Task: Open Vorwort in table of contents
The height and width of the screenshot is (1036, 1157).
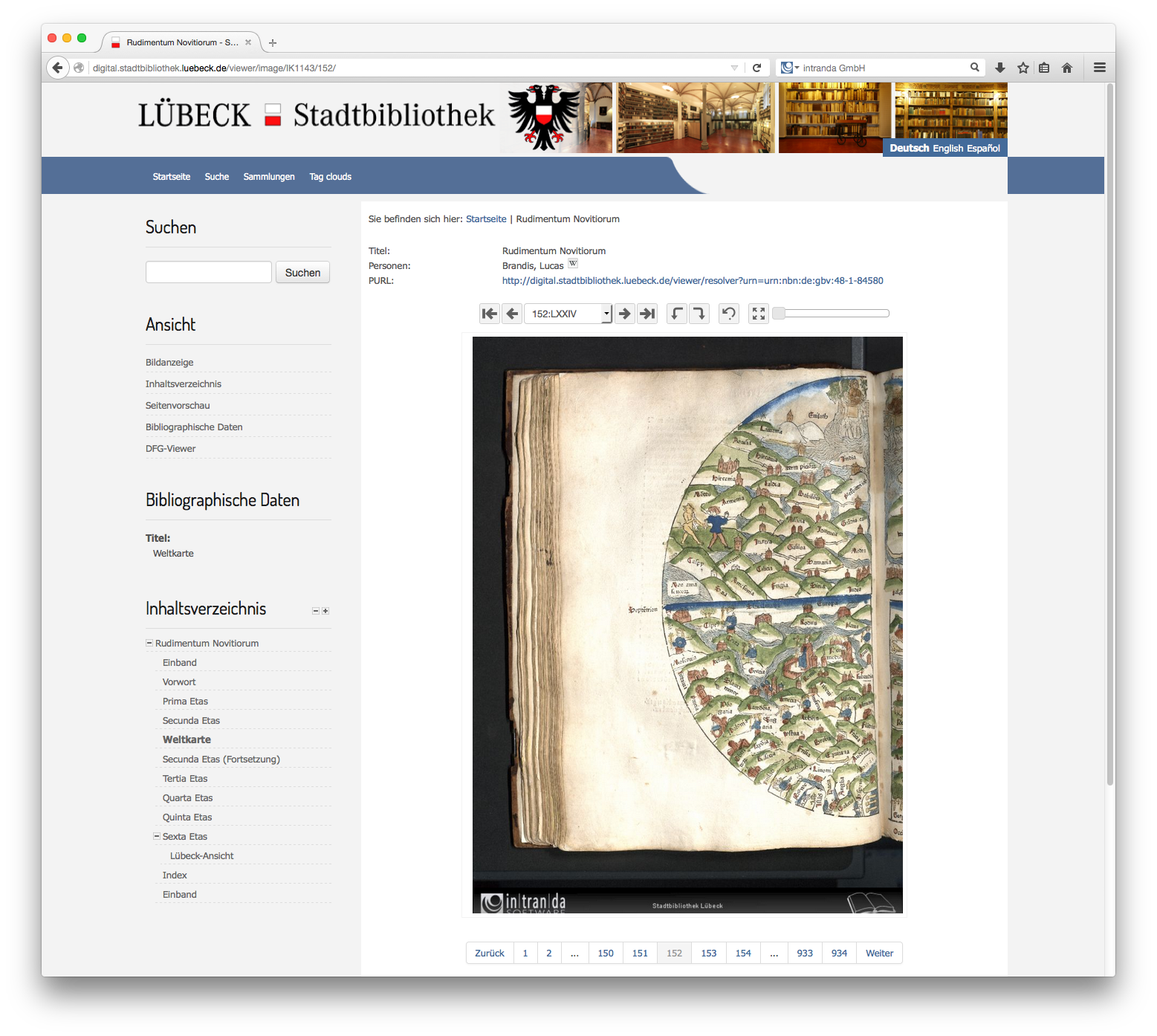Action: click(x=179, y=682)
